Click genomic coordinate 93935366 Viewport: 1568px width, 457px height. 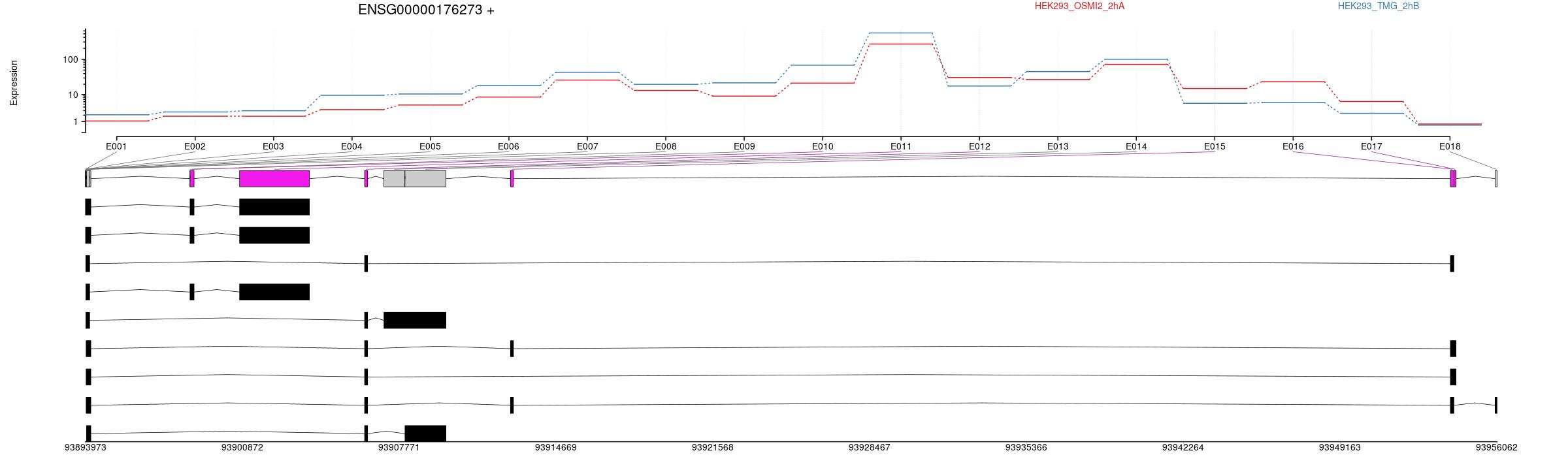(x=1026, y=447)
